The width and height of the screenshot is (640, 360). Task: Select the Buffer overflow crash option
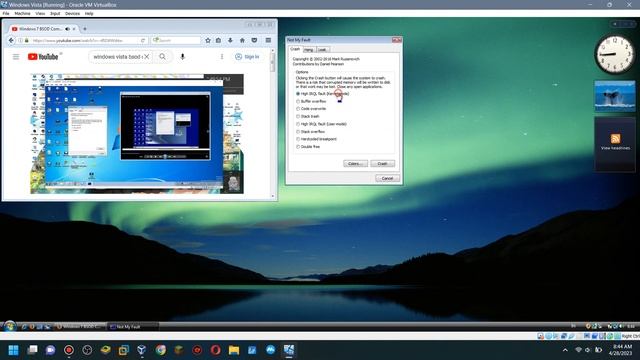click(298, 101)
